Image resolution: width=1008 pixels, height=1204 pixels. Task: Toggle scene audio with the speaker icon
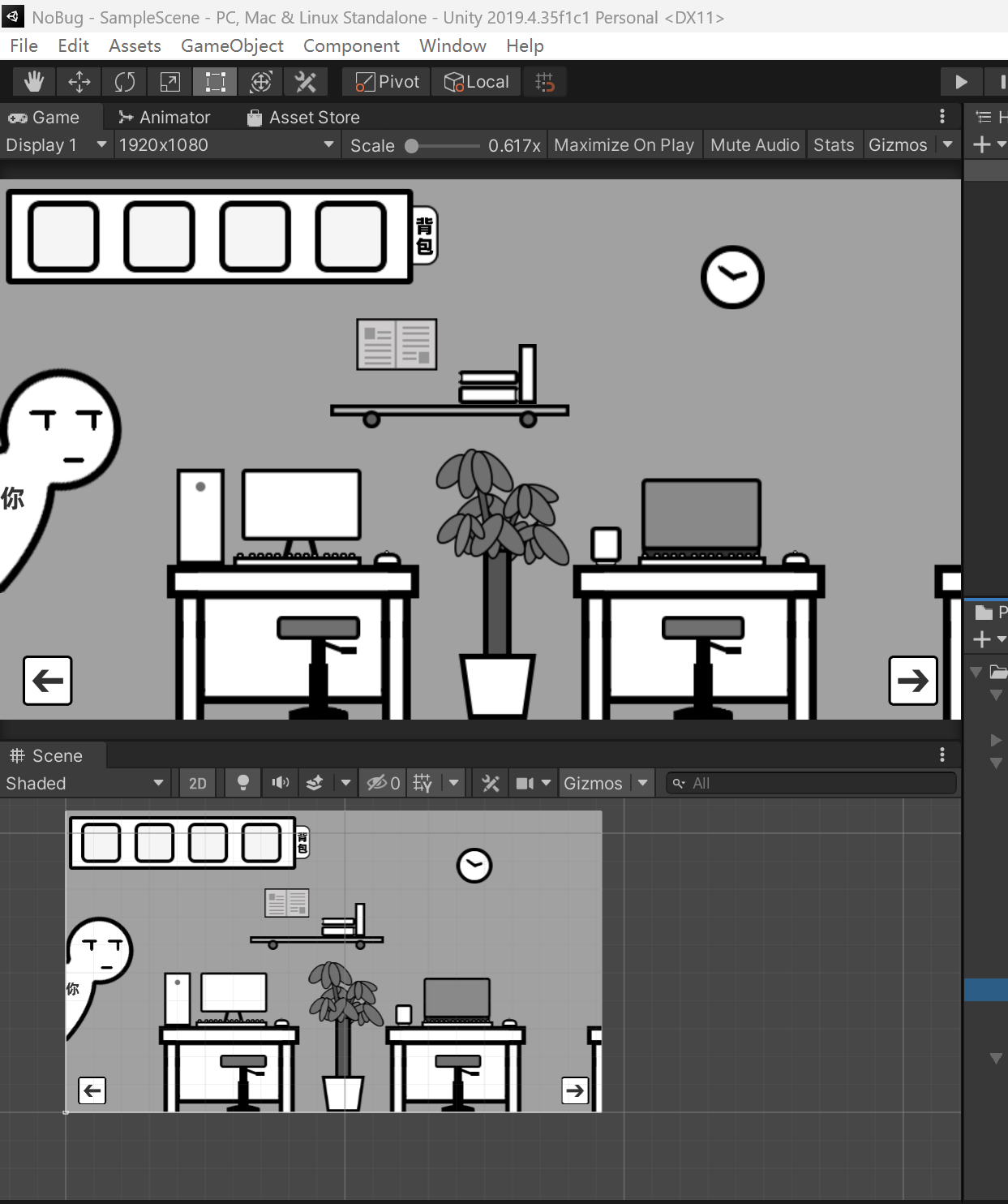point(281,783)
